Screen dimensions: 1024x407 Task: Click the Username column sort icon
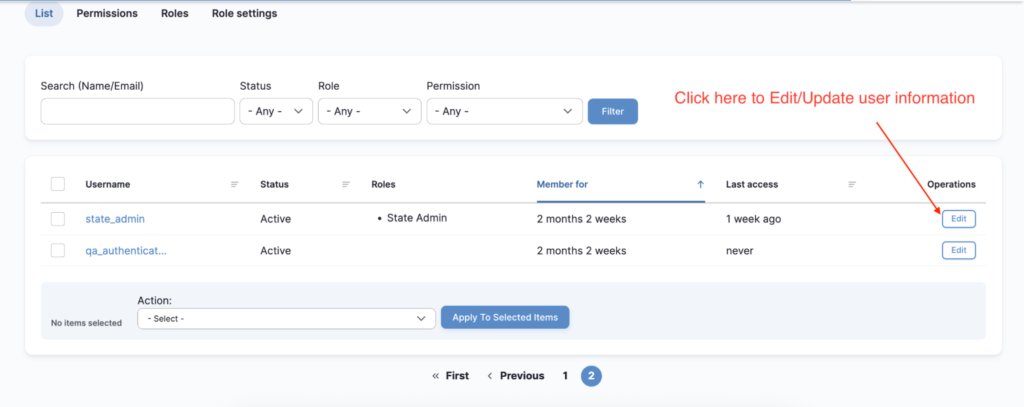coord(235,184)
